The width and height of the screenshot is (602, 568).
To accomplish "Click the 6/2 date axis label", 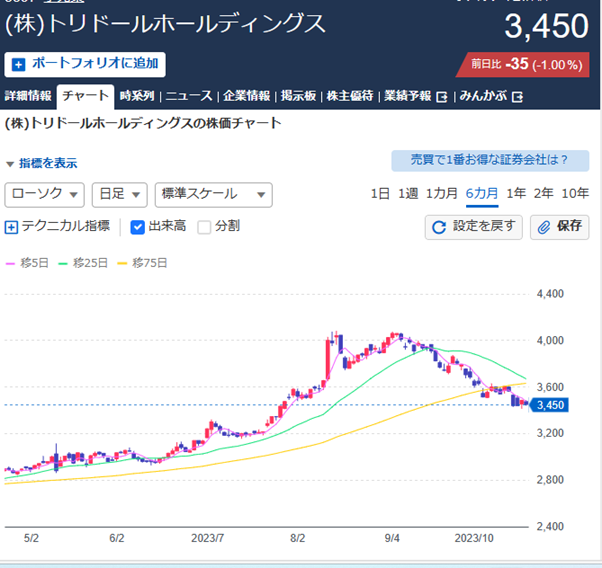I will pos(117,538).
